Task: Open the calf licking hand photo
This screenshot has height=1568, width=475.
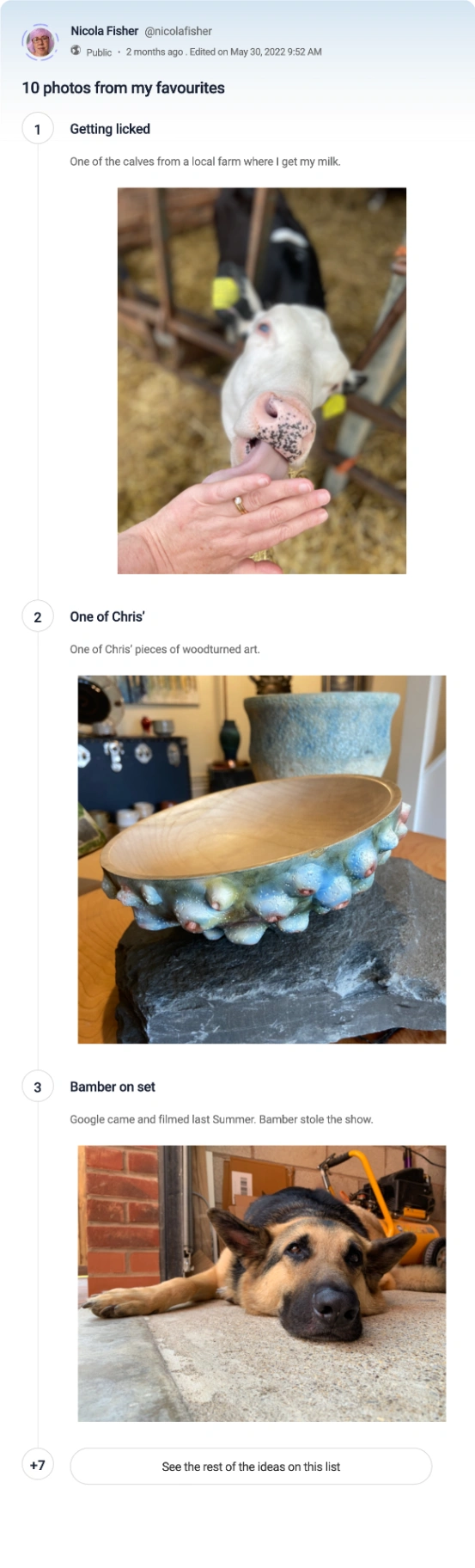Action: [x=262, y=381]
